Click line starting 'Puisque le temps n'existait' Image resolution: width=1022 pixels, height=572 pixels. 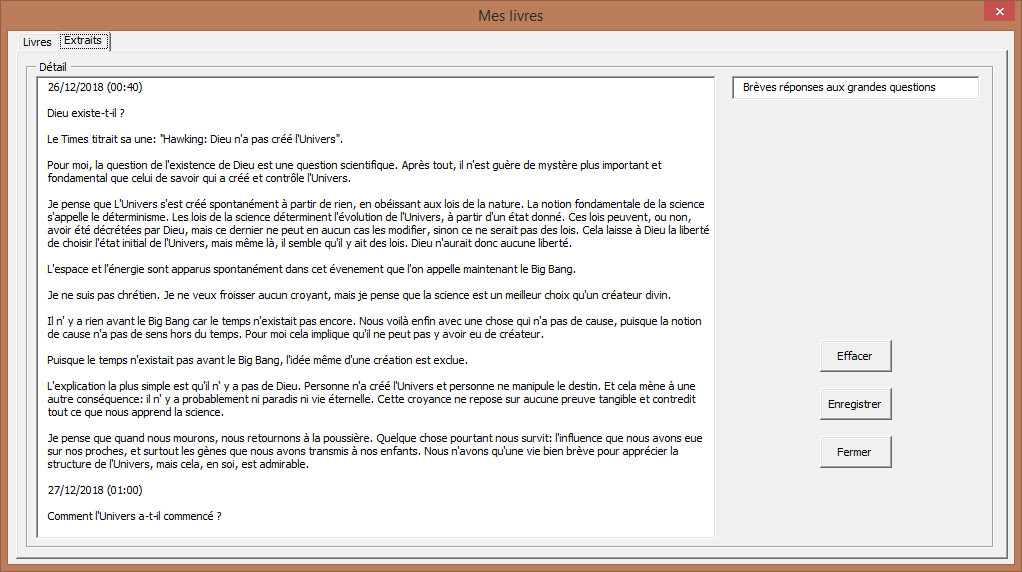(x=257, y=360)
